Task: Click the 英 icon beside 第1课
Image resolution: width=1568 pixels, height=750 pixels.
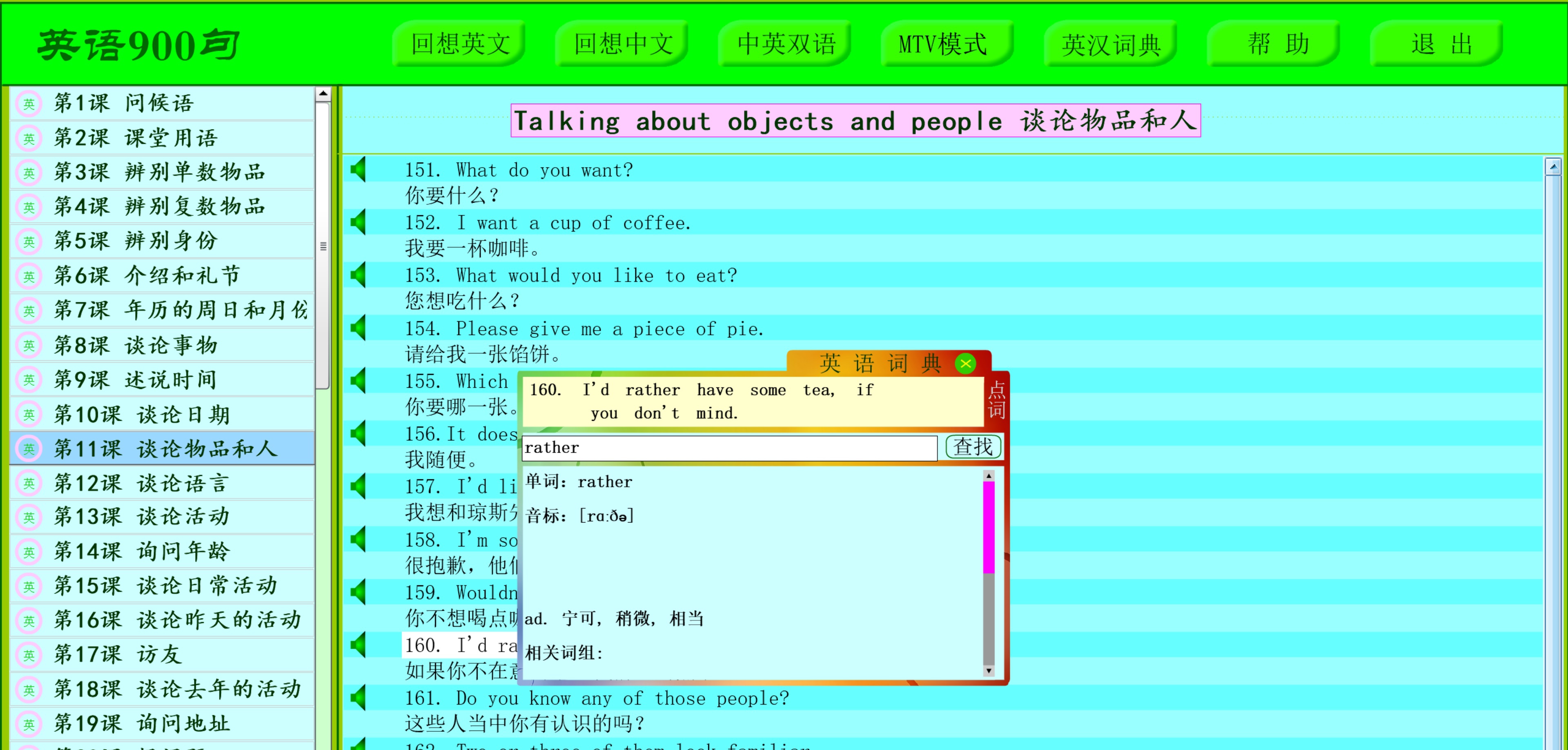Action: (29, 103)
